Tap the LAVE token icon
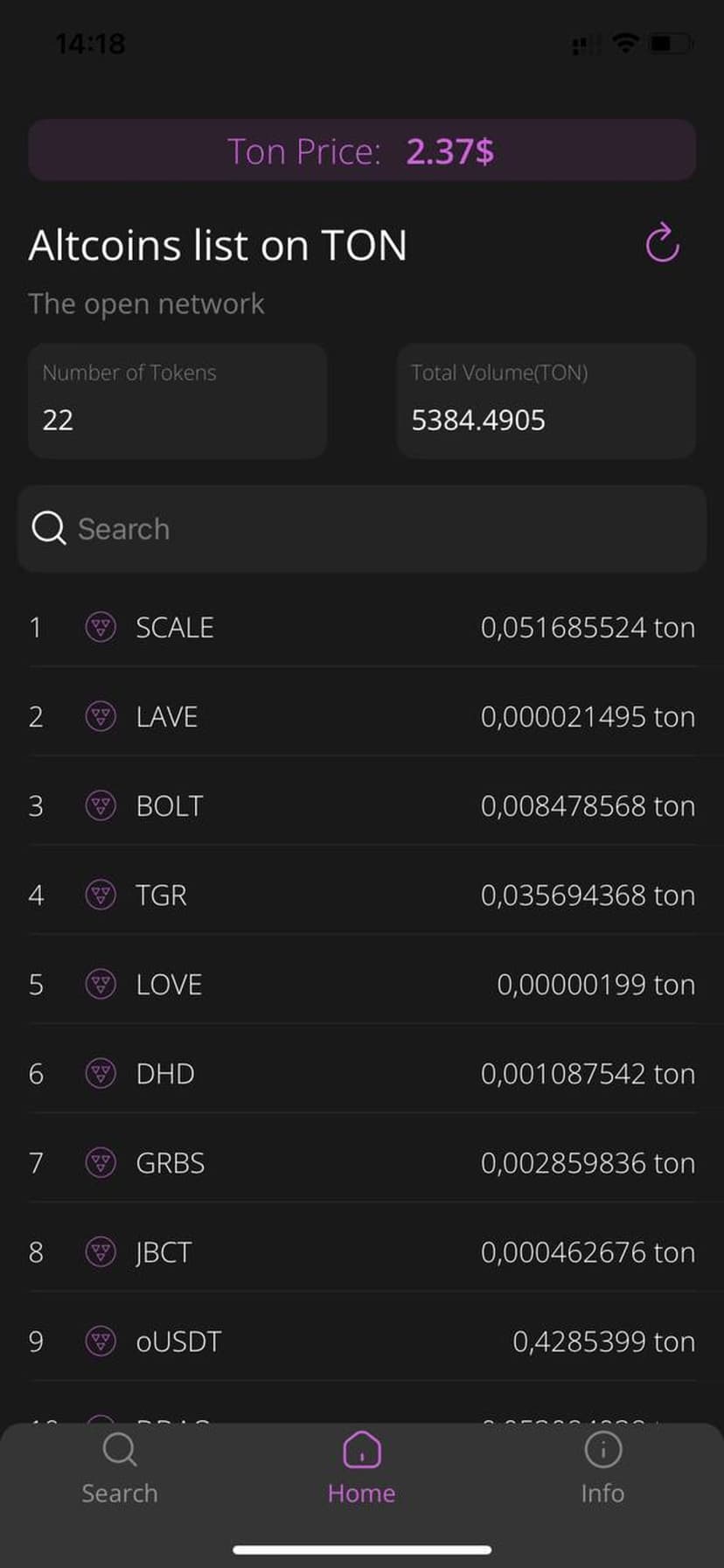 point(101,716)
